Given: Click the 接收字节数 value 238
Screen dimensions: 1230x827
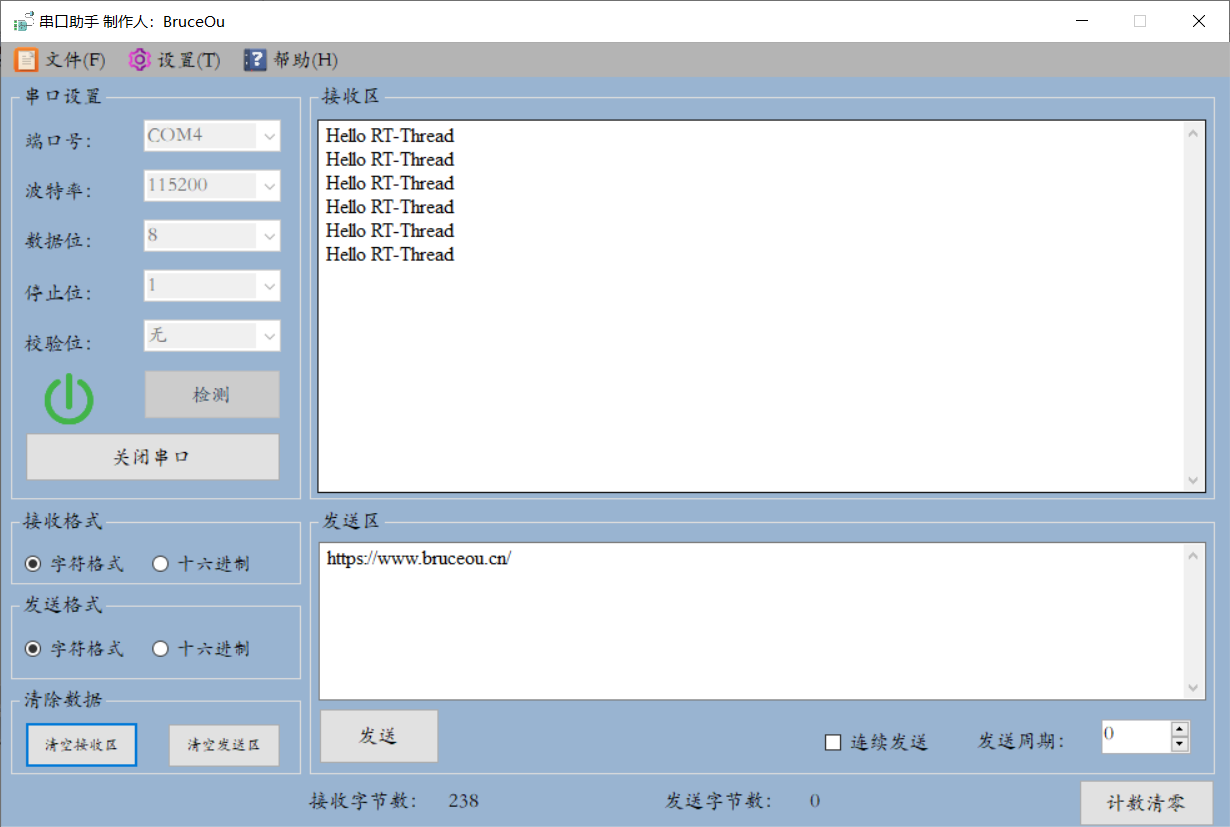Looking at the screenshot, I should coord(464,801).
